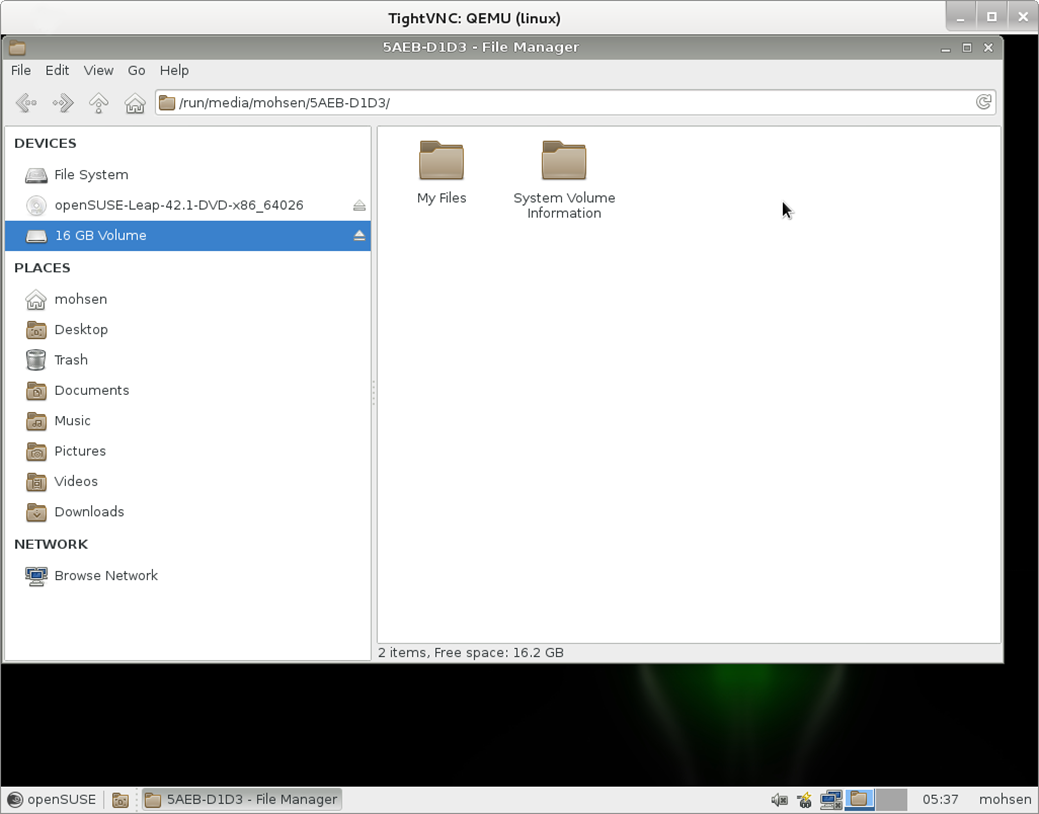Click Browse Network in the sidebar
1039x814 pixels.
click(x=105, y=576)
